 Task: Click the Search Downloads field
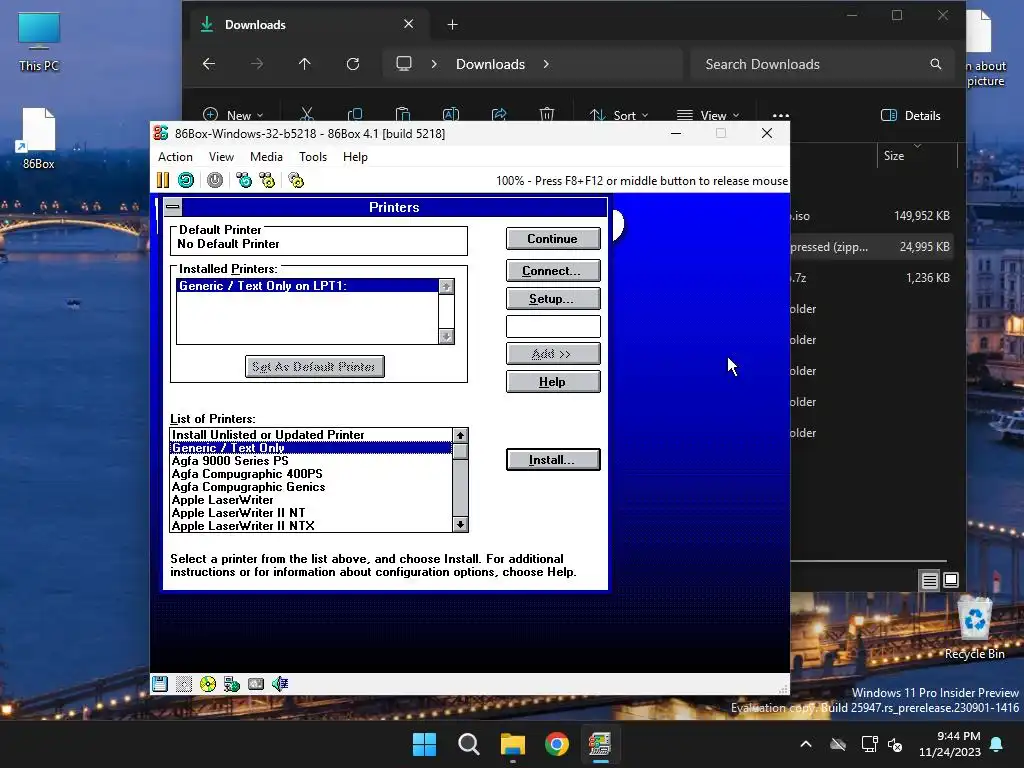pos(821,64)
